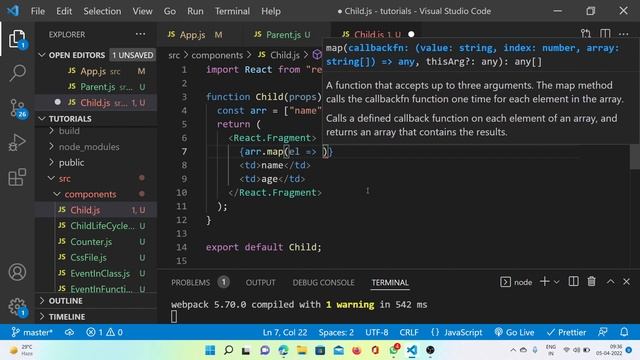Click the feedback icon in status bar
The height and width of the screenshot is (360, 640).
603,332
